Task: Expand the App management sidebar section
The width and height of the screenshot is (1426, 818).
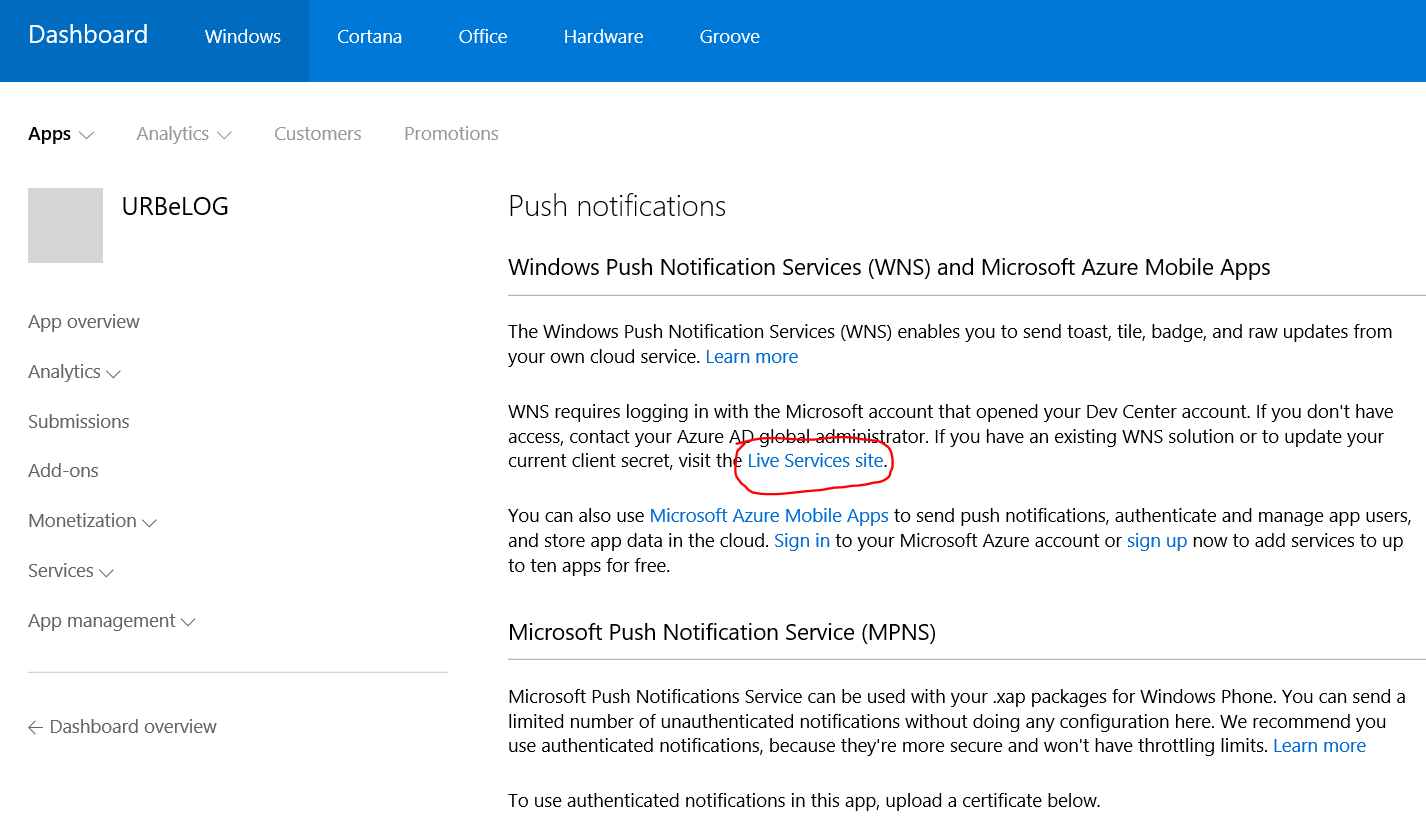Action: [x=111, y=621]
